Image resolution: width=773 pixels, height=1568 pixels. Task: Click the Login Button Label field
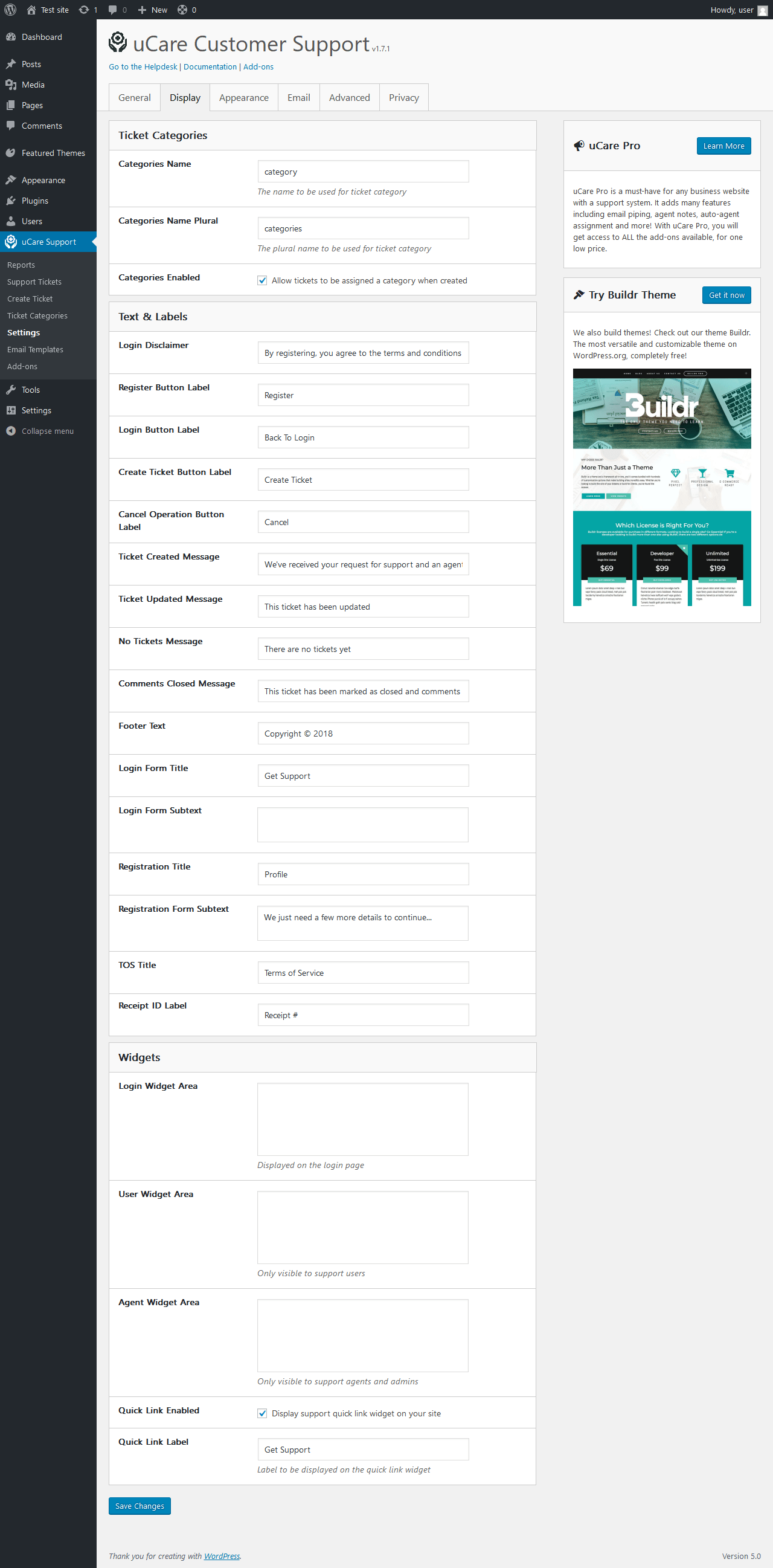(363, 437)
